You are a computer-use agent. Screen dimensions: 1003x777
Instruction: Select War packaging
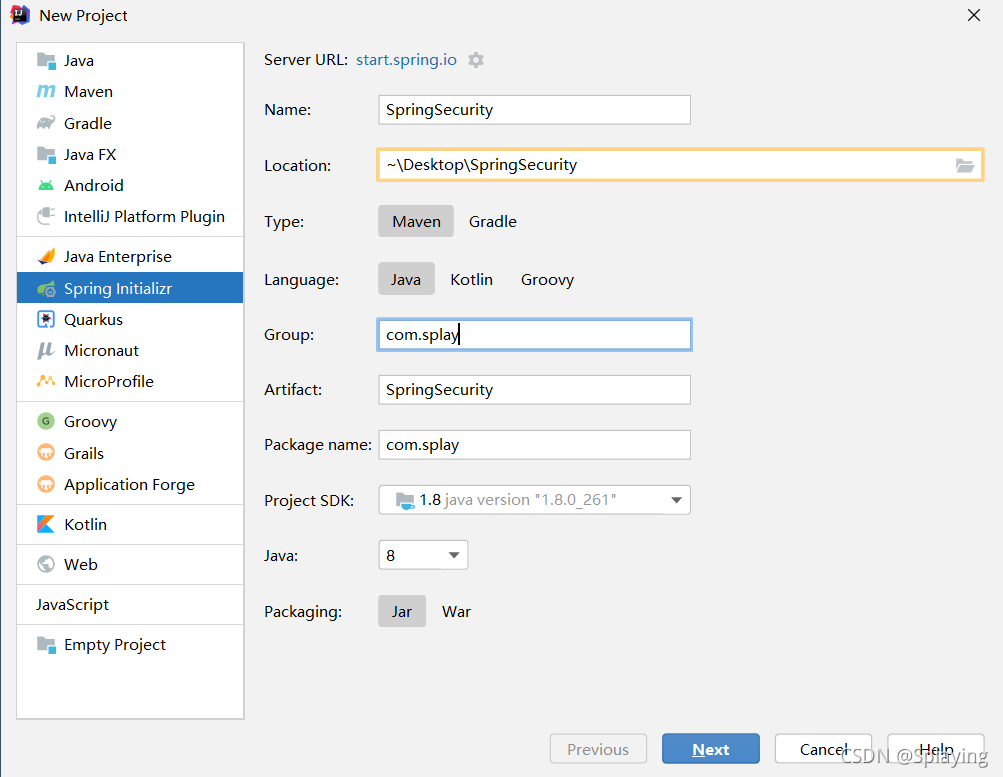coord(456,611)
